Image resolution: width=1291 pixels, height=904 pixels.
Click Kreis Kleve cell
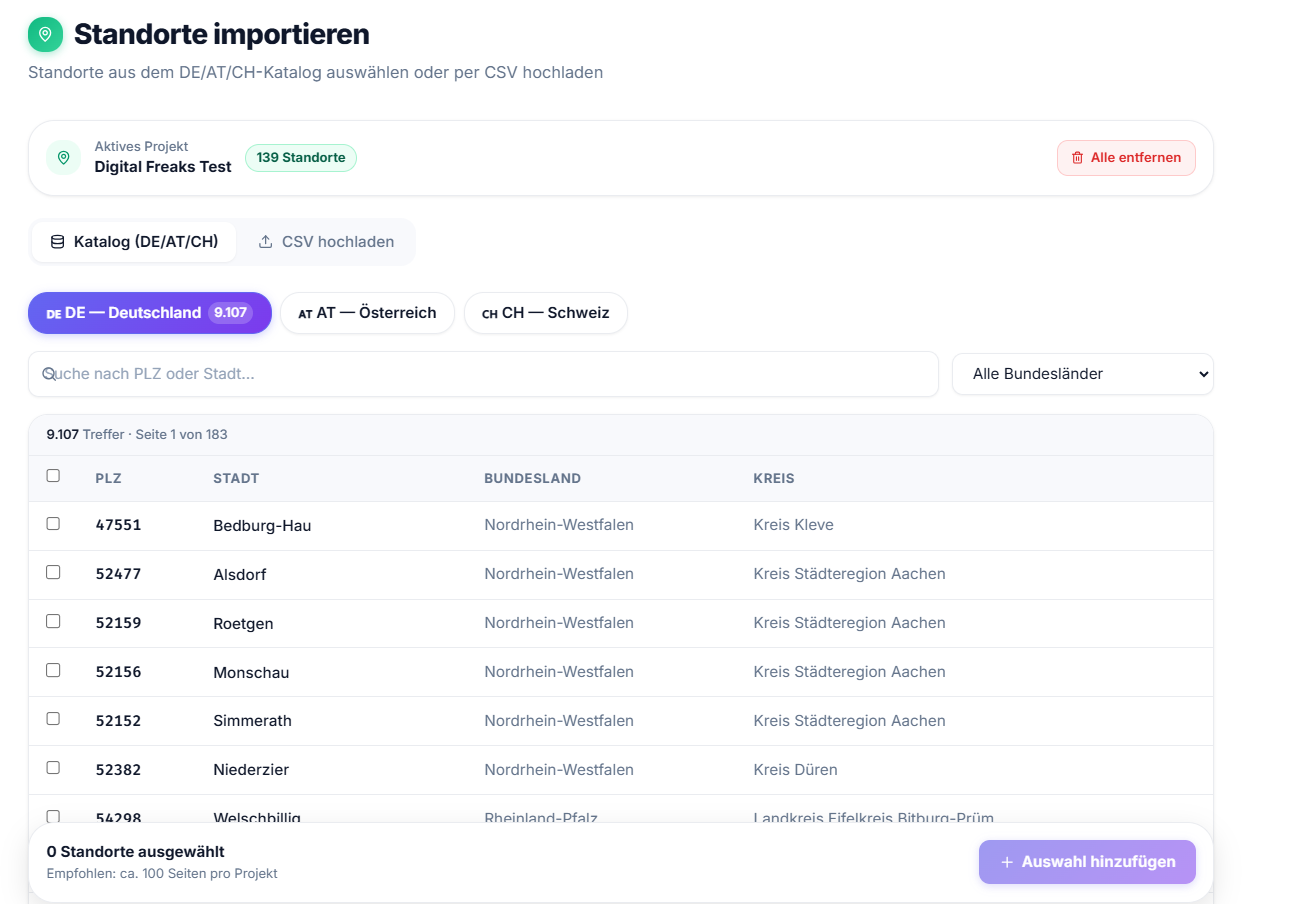pyautogui.click(x=793, y=525)
